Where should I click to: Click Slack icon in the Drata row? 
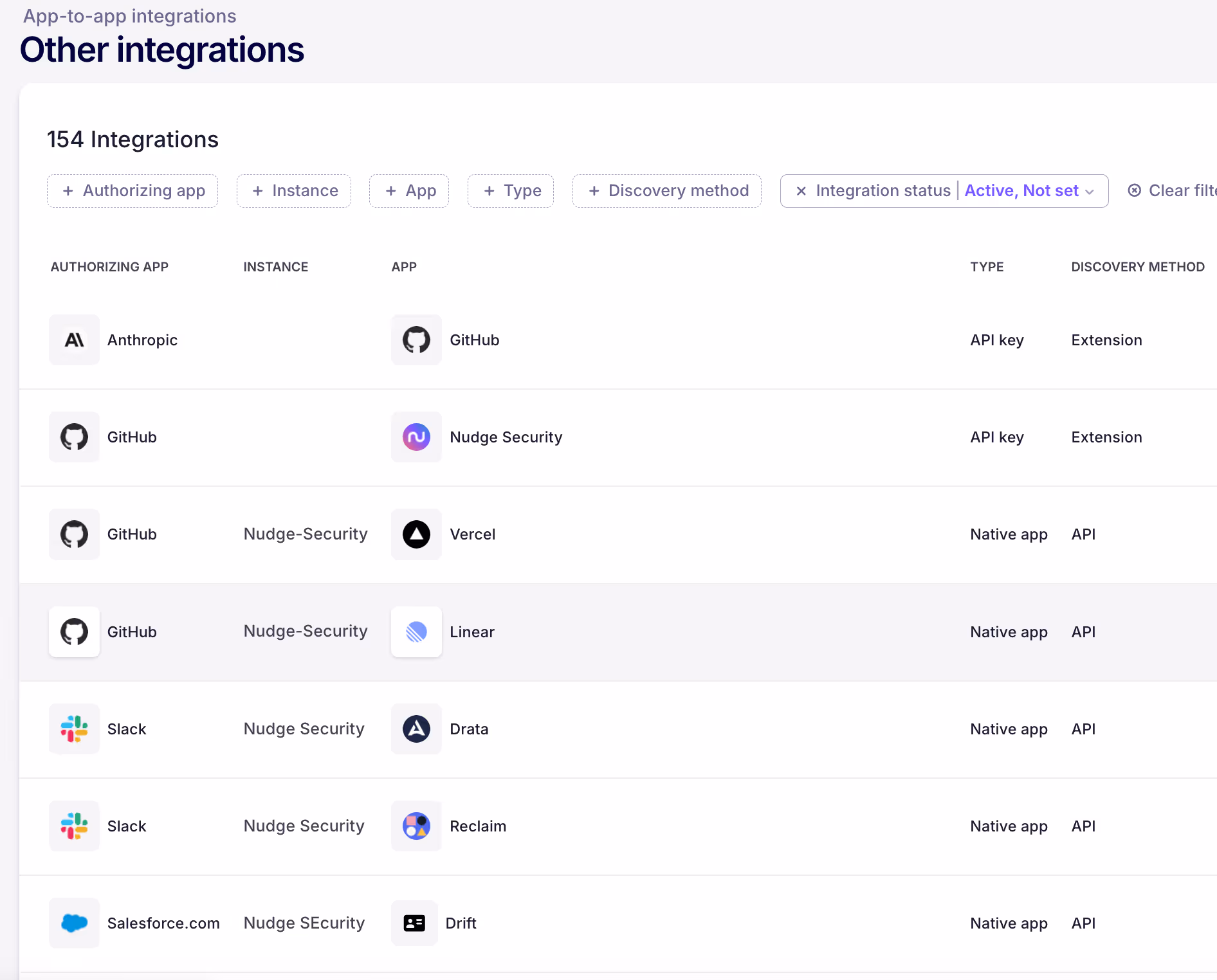[75, 729]
